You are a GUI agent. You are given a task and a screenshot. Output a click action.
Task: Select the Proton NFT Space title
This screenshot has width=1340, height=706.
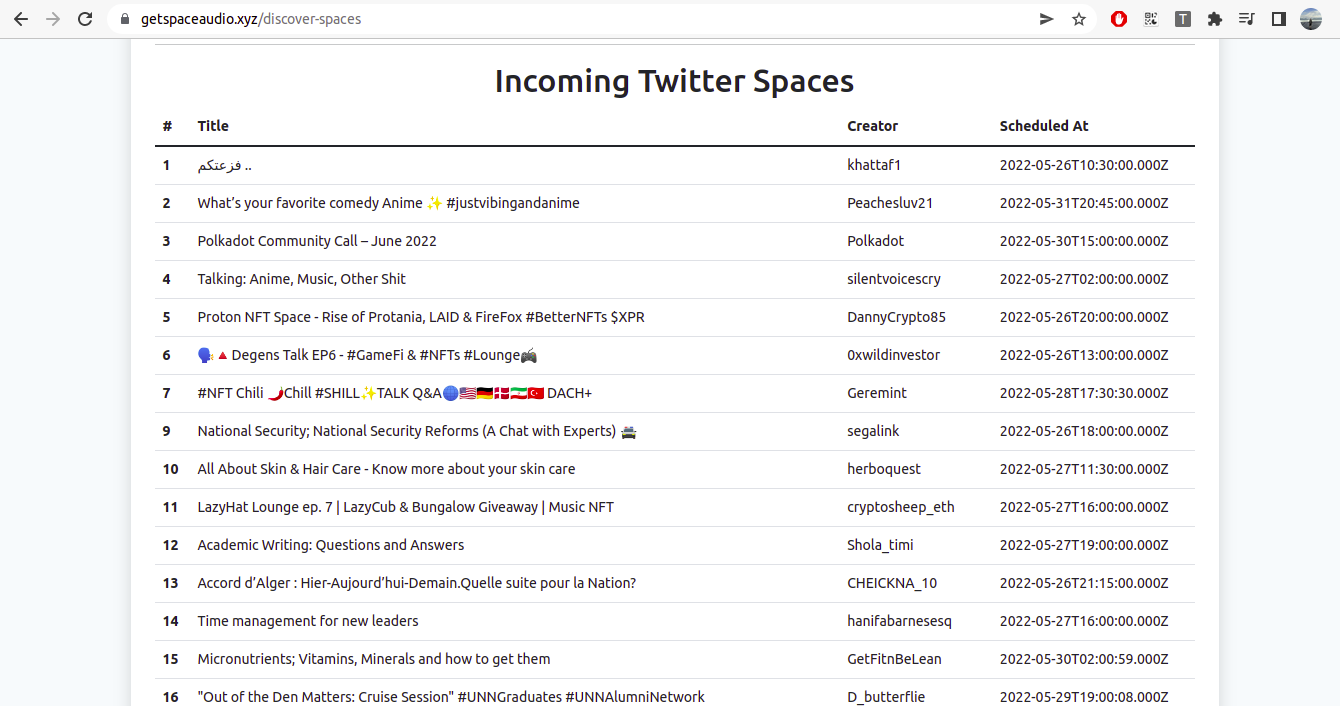421,317
